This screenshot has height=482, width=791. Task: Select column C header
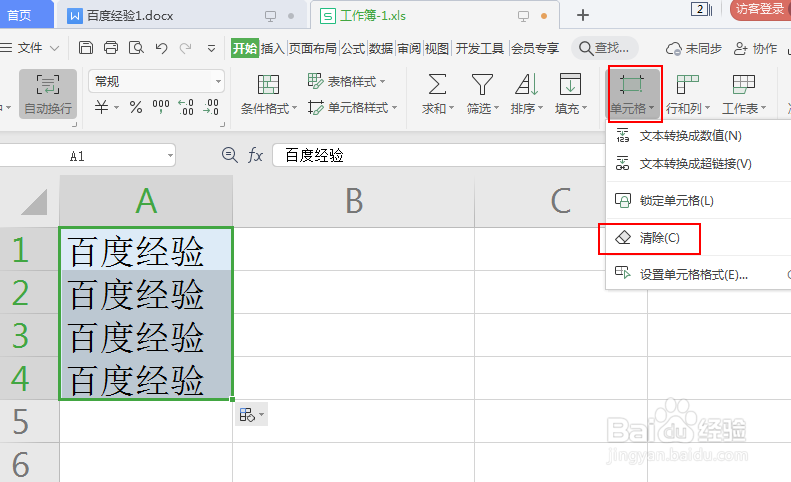[561, 201]
